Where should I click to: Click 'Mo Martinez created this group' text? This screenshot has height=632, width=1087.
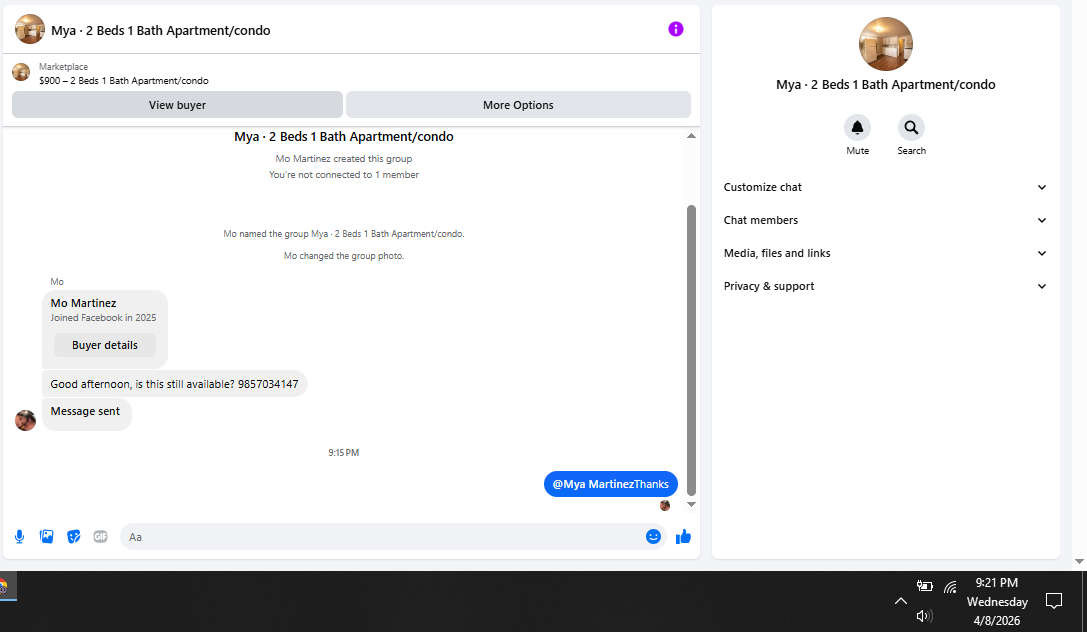[344, 159]
